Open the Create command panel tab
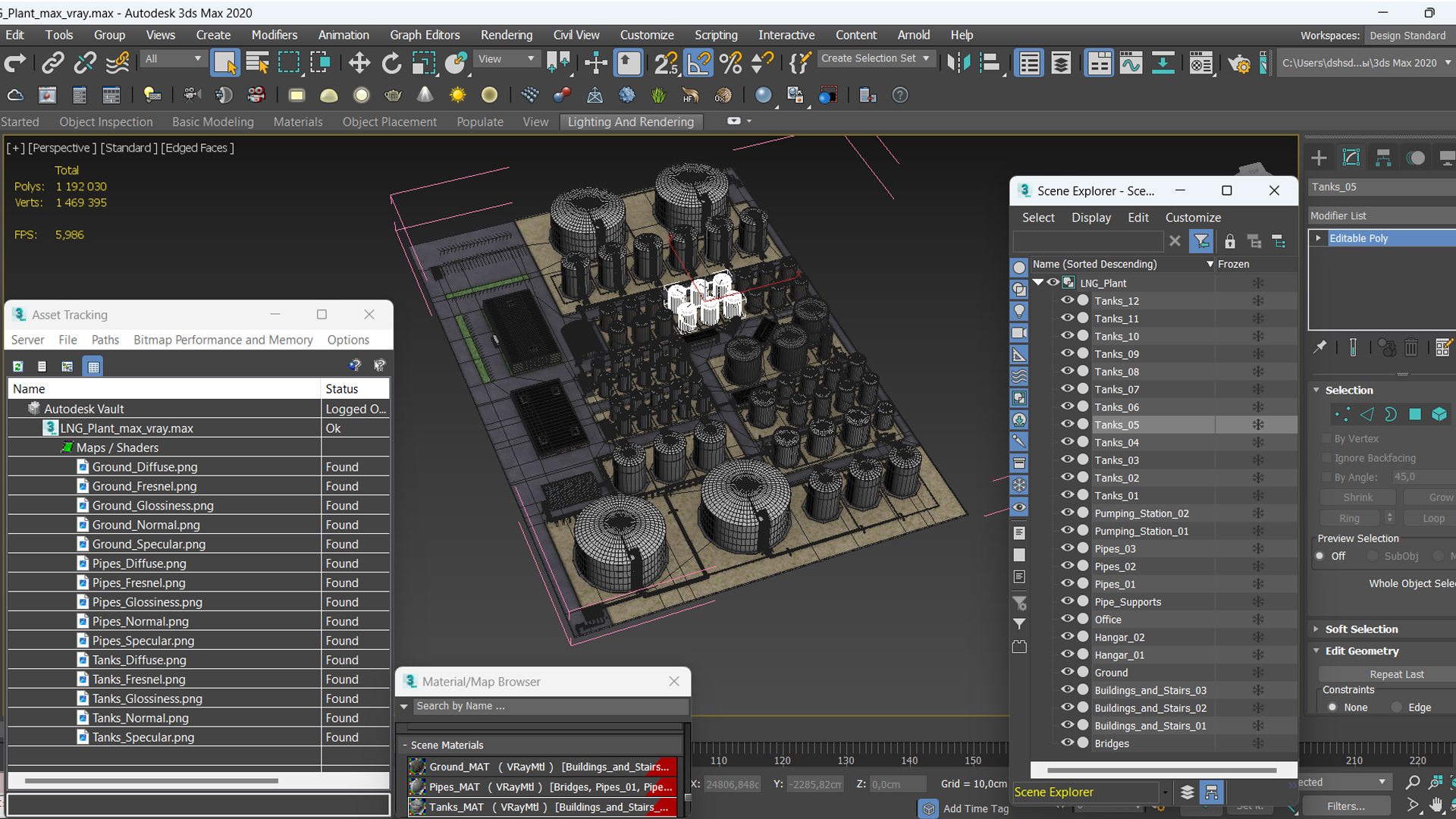1456x819 pixels. [x=1319, y=158]
